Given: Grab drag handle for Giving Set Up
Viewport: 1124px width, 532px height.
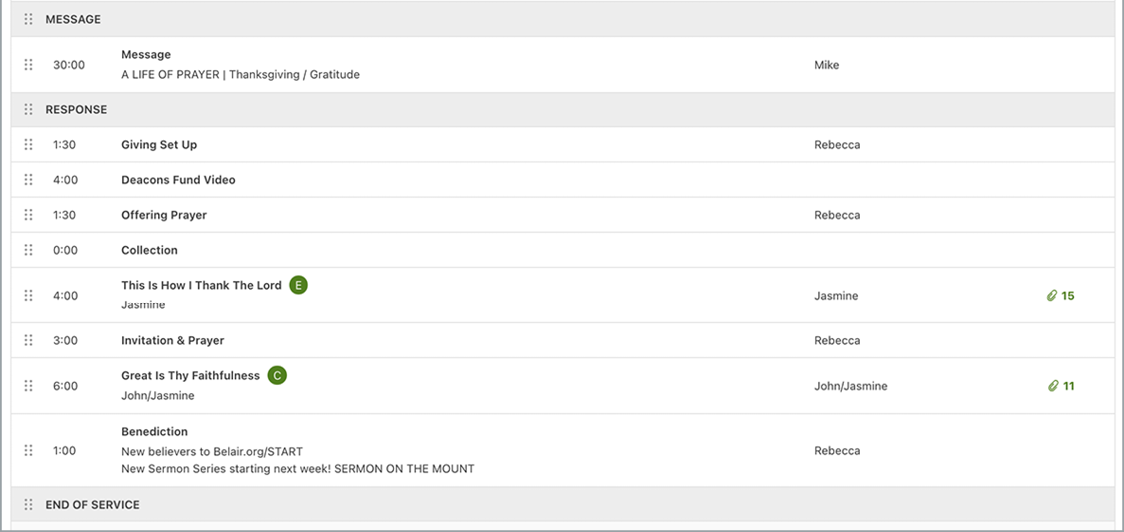Looking at the screenshot, I should [29, 145].
